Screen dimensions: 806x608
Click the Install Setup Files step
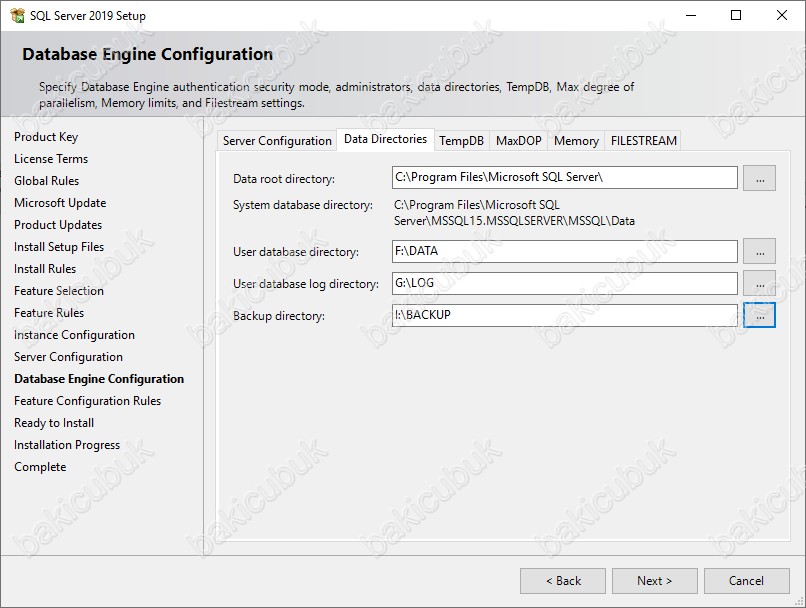tap(59, 247)
